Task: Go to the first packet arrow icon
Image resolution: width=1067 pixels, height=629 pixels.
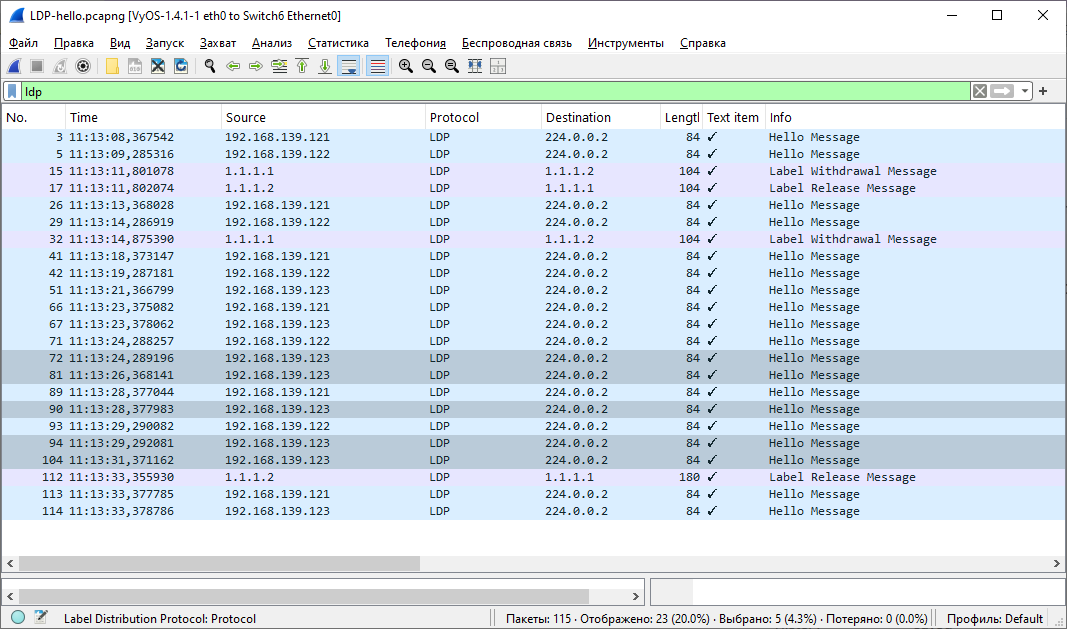Action: click(x=301, y=66)
